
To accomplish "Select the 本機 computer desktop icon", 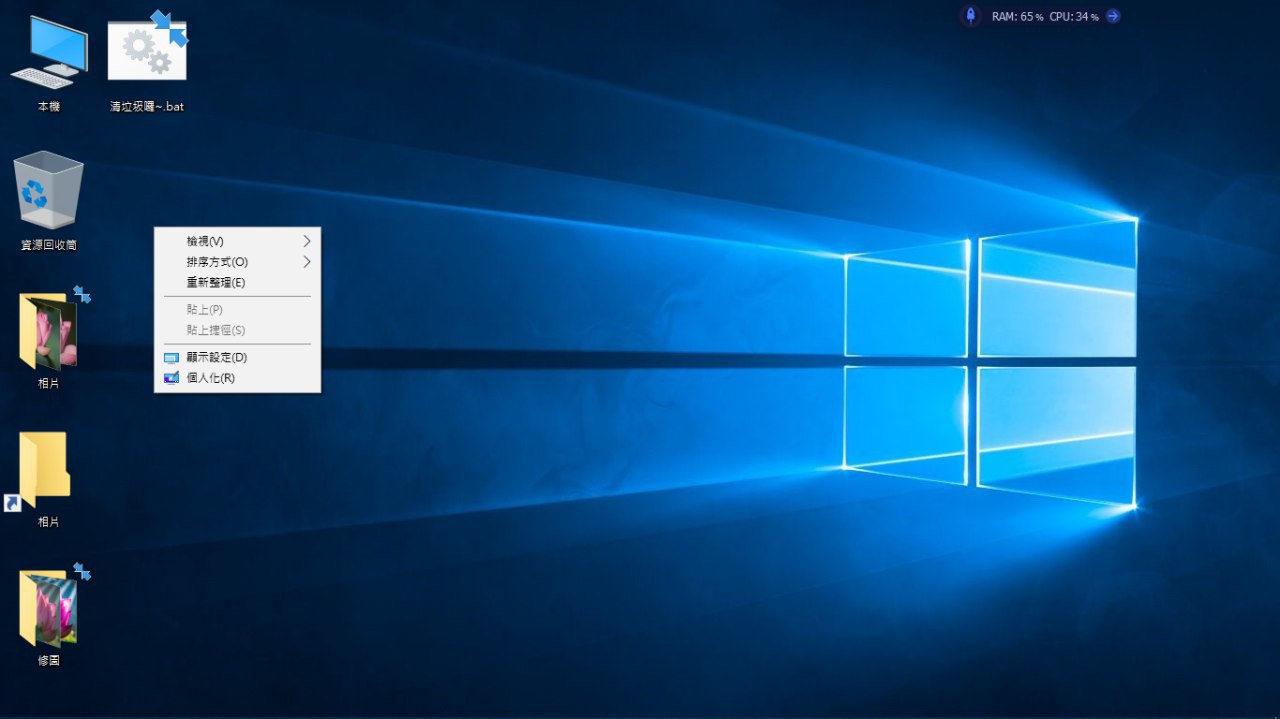I will [x=48, y=62].
